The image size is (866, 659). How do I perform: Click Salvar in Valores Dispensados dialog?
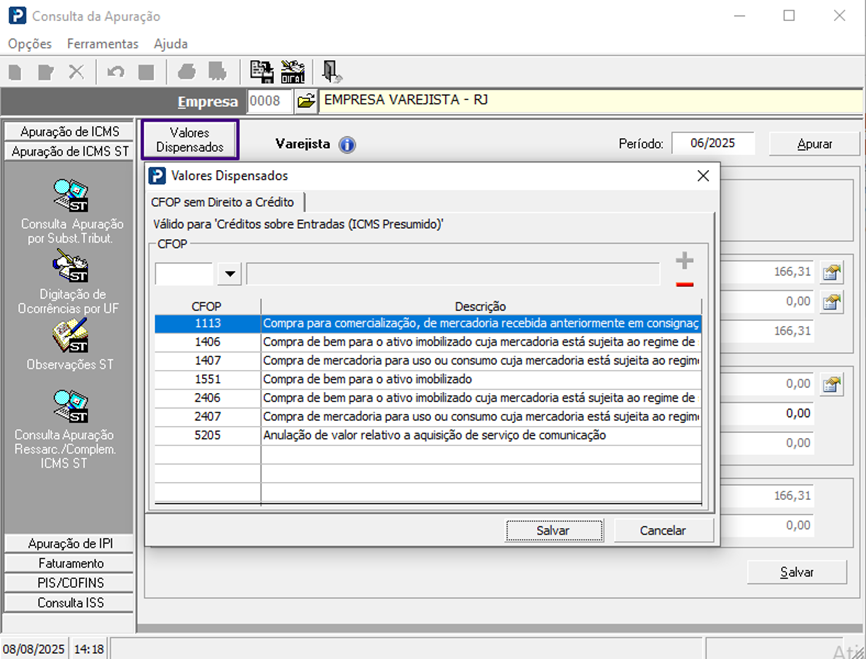[x=553, y=530]
